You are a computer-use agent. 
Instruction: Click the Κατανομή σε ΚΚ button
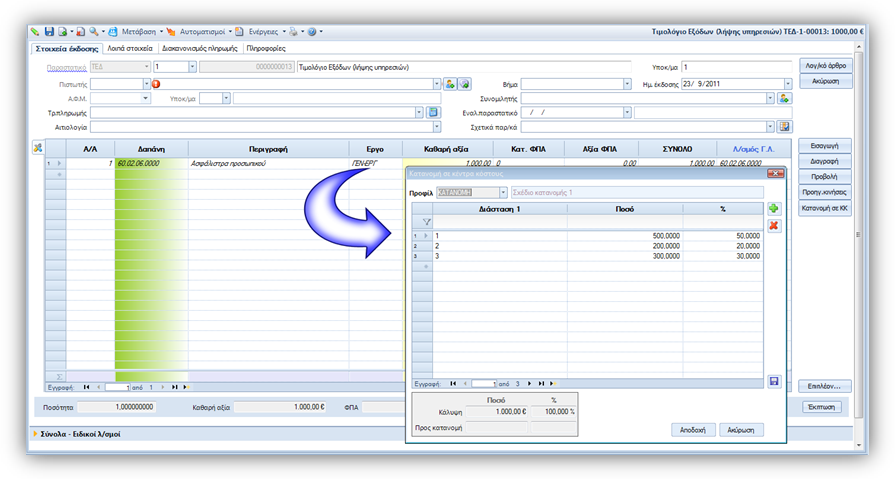825,208
